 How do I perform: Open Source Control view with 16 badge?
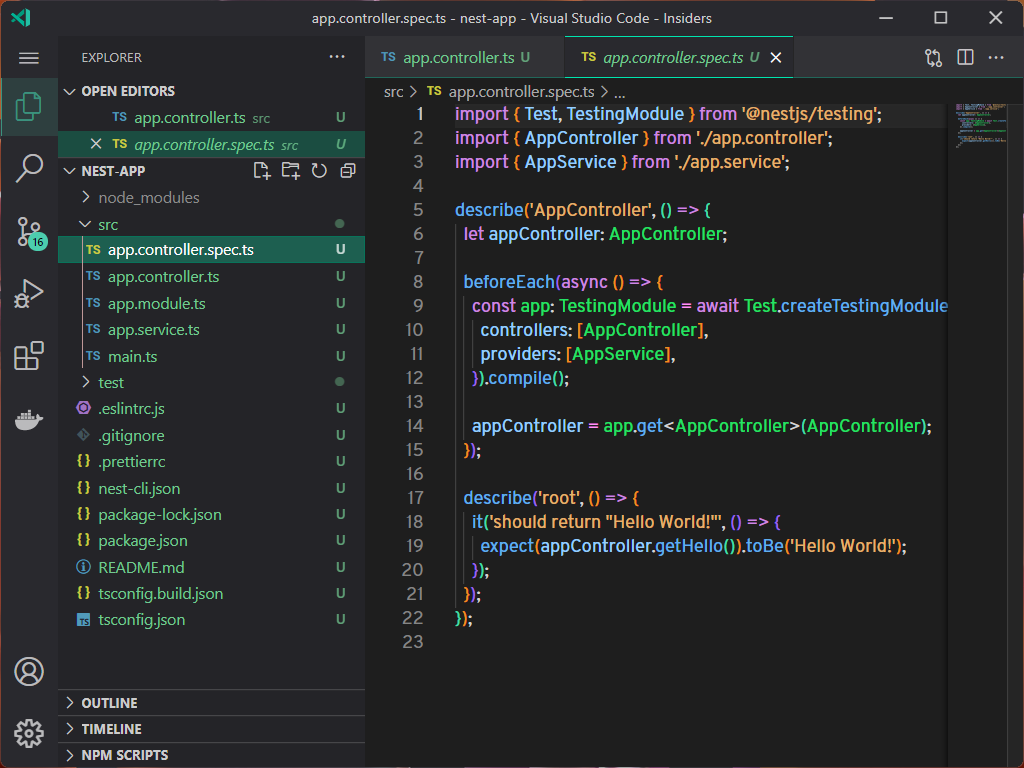click(29, 232)
